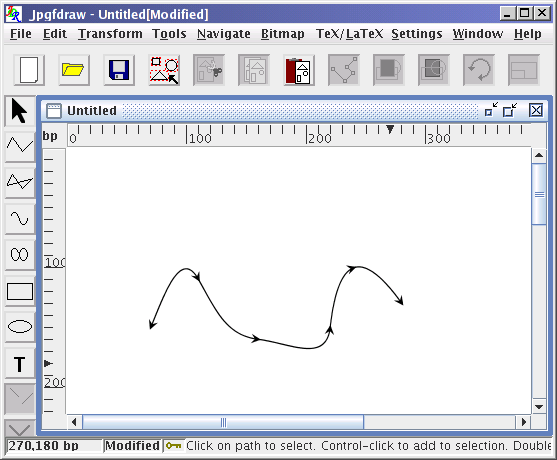
Task: Click the horizontal scrollbar thumb
Action: 223,422
